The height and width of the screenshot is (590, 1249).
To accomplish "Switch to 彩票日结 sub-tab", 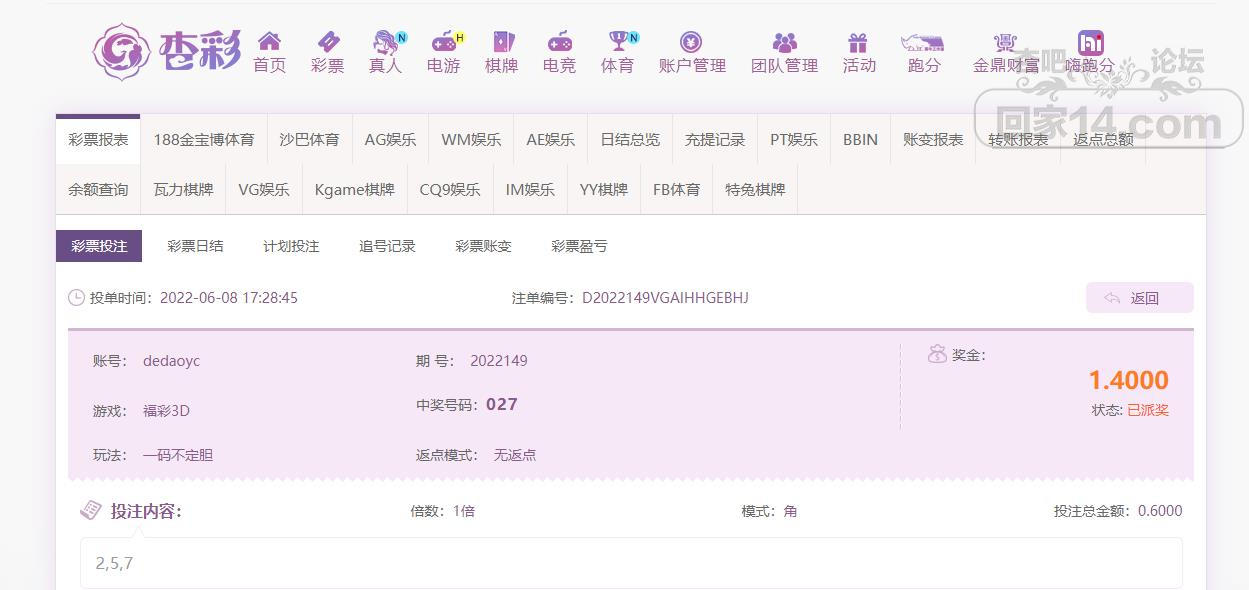I will click(195, 246).
